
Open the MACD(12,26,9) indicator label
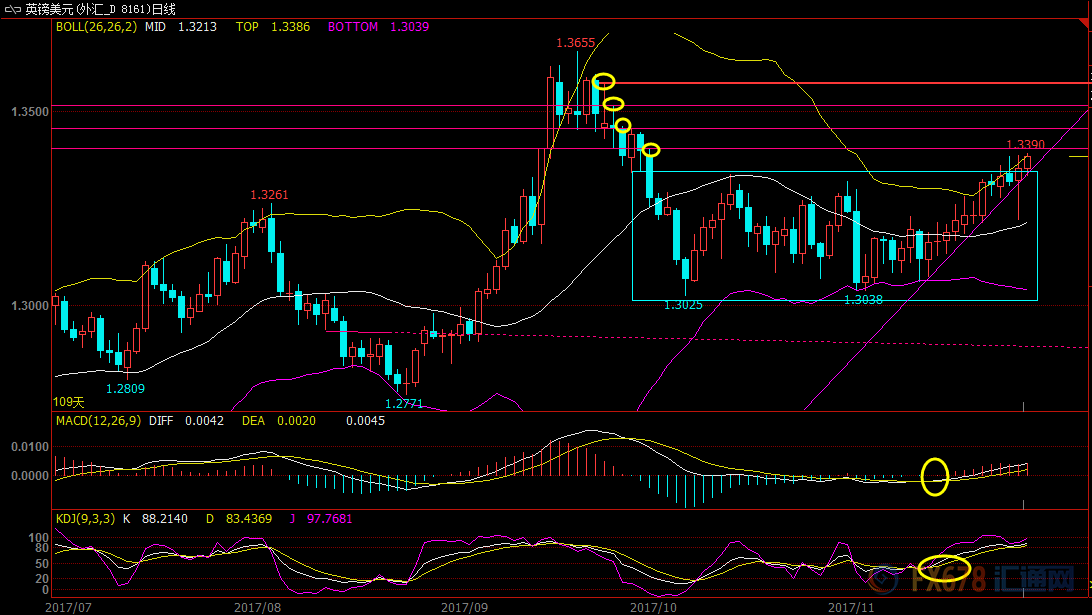pyautogui.click(x=97, y=421)
